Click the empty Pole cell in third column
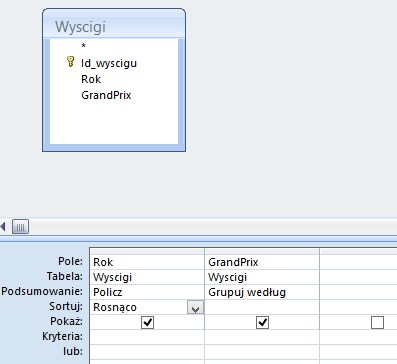 358,262
